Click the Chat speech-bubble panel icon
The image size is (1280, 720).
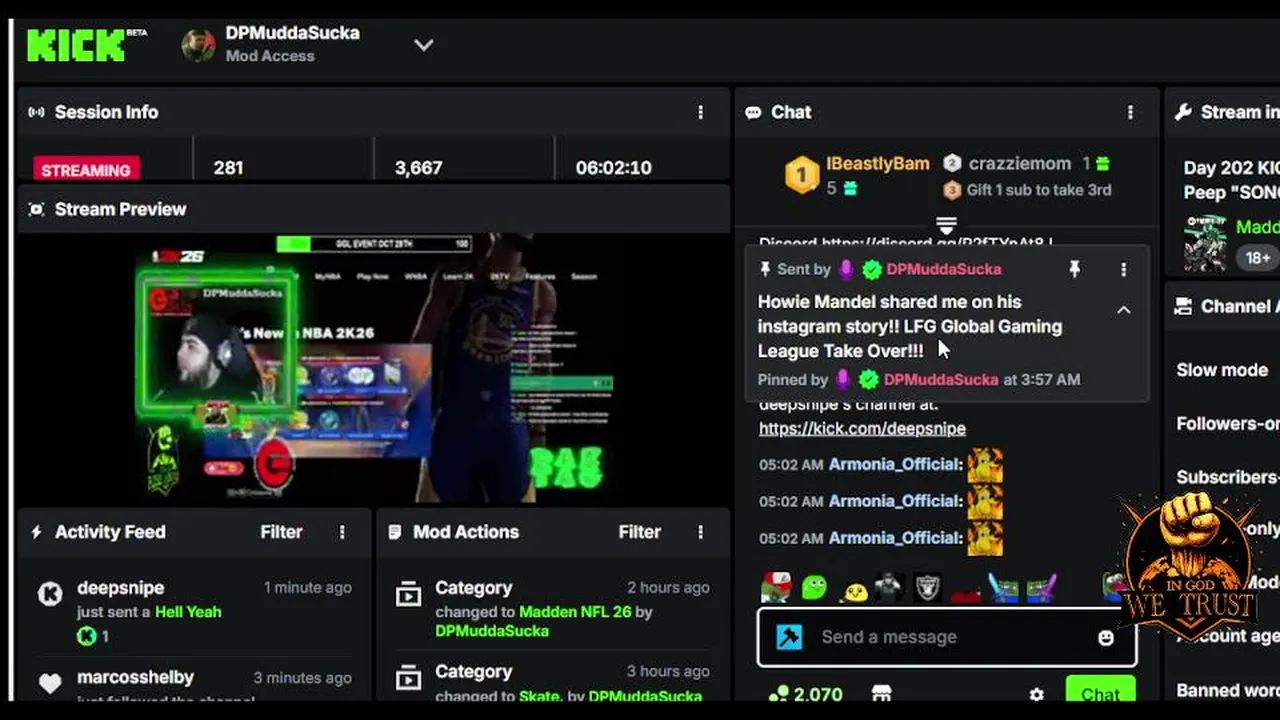753,112
